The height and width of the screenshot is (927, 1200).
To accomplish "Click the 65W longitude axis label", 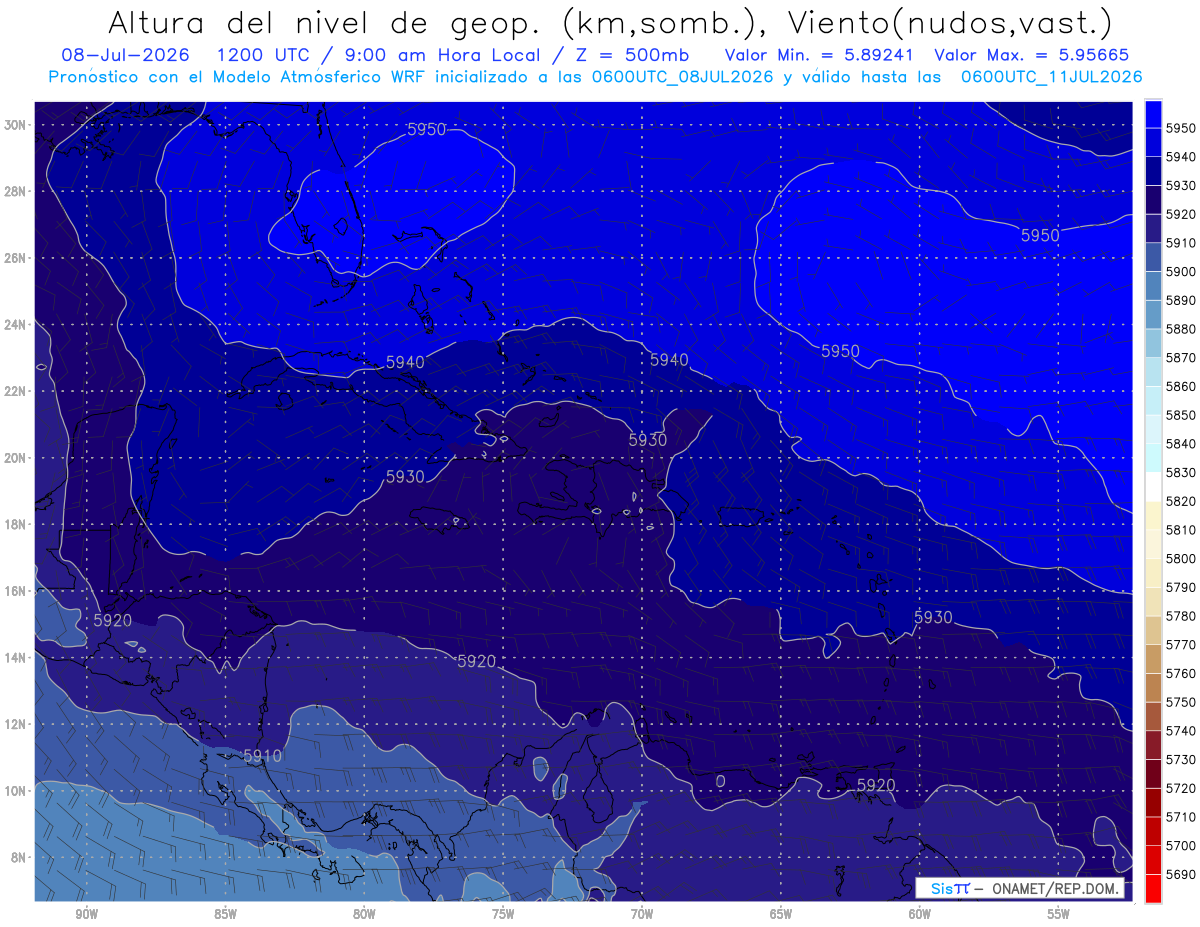I will 781,914.
